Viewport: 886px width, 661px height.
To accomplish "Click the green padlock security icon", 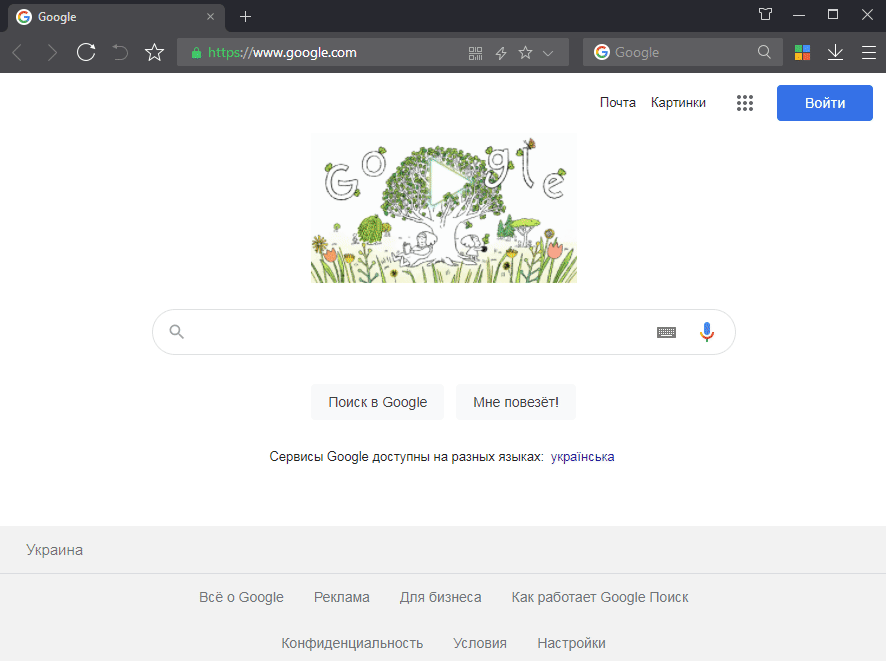I will [x=196, y=53].
